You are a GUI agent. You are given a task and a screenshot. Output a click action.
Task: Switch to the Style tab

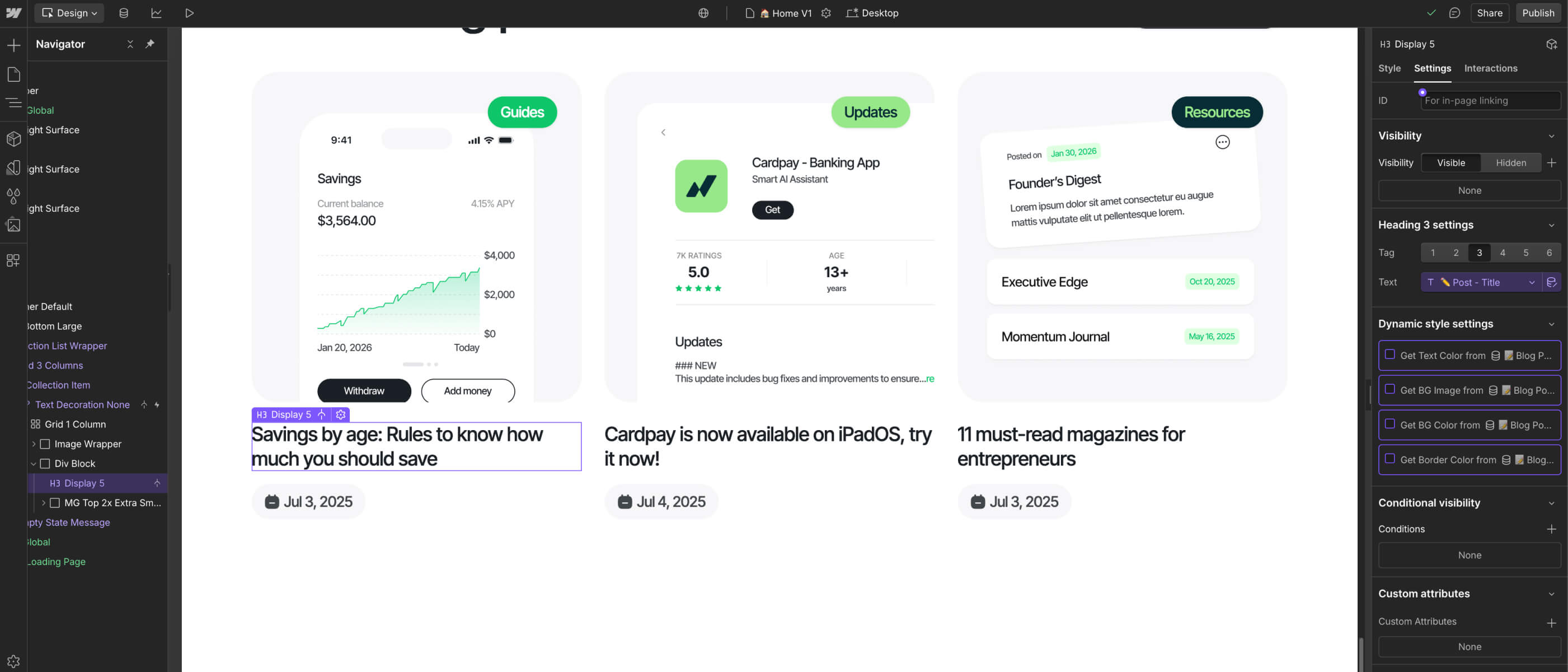pyautogui.click(x=1389, y=68)
